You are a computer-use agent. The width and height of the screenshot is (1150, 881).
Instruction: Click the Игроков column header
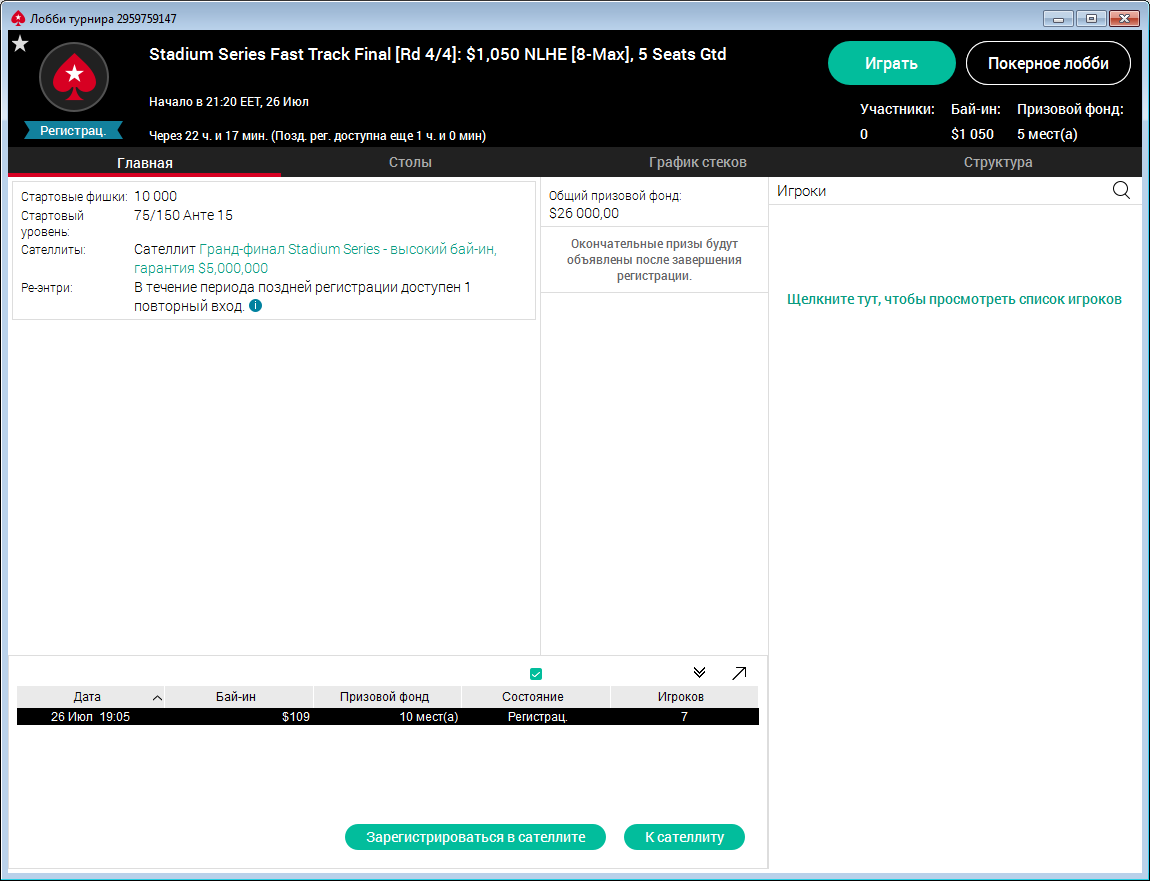tap(684, 697)
